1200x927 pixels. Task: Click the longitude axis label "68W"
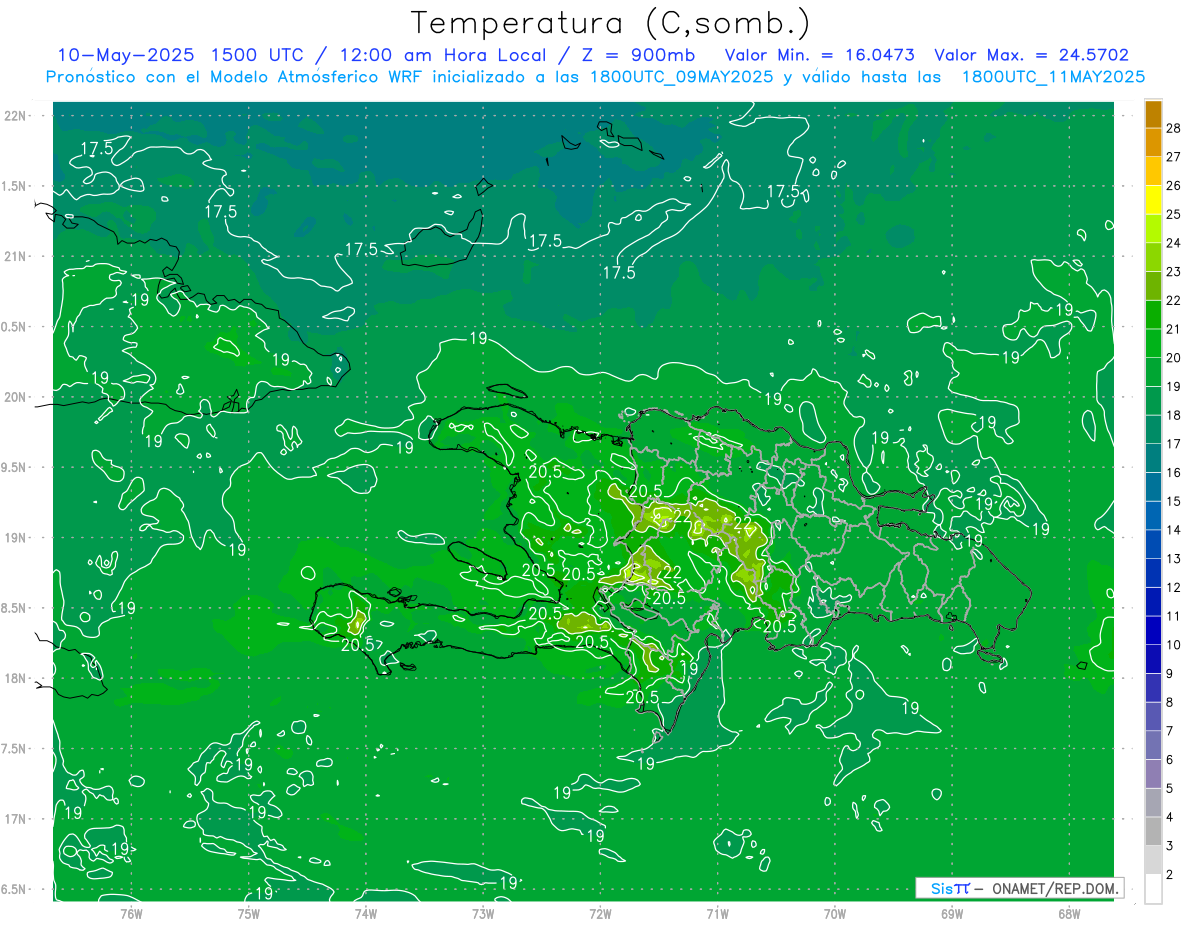tap(1069, 912)
